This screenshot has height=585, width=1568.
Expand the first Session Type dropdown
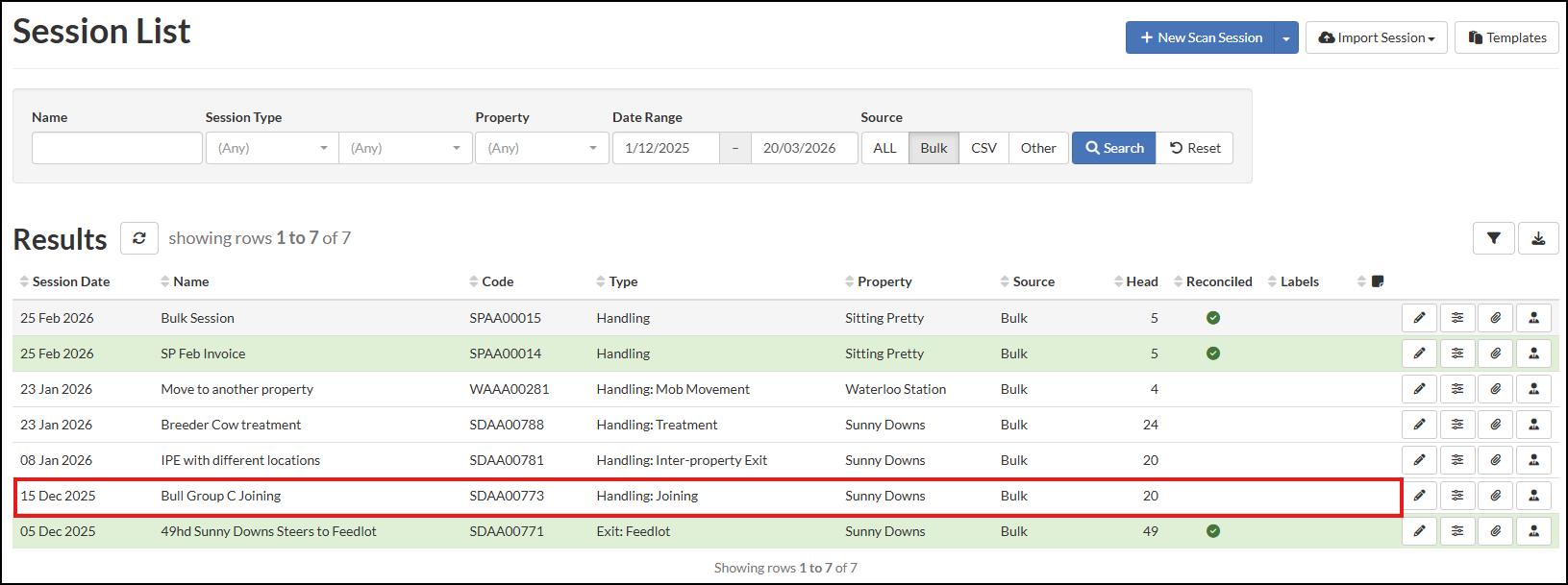(x=272, y=148)
